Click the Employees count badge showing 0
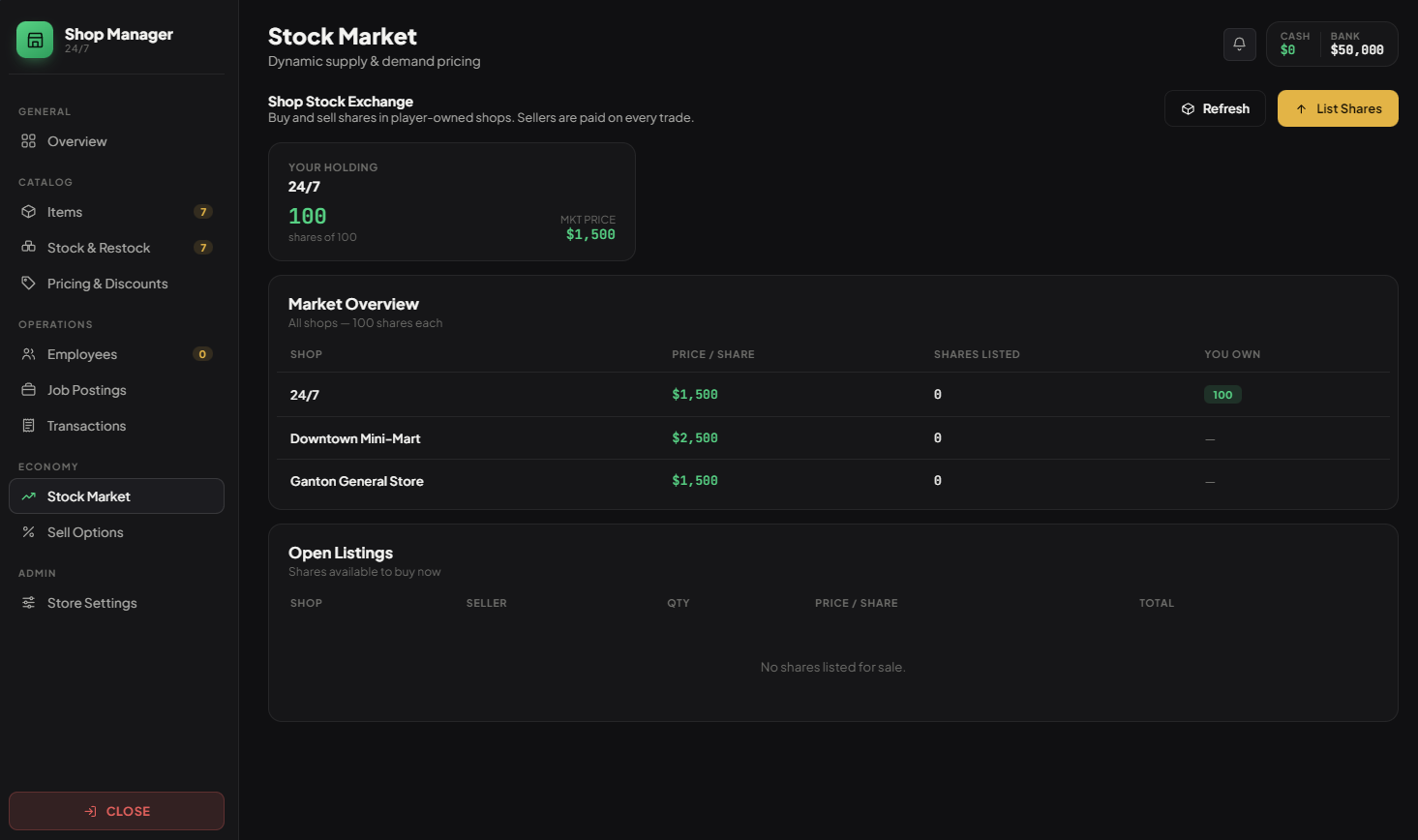 (202, 354)
